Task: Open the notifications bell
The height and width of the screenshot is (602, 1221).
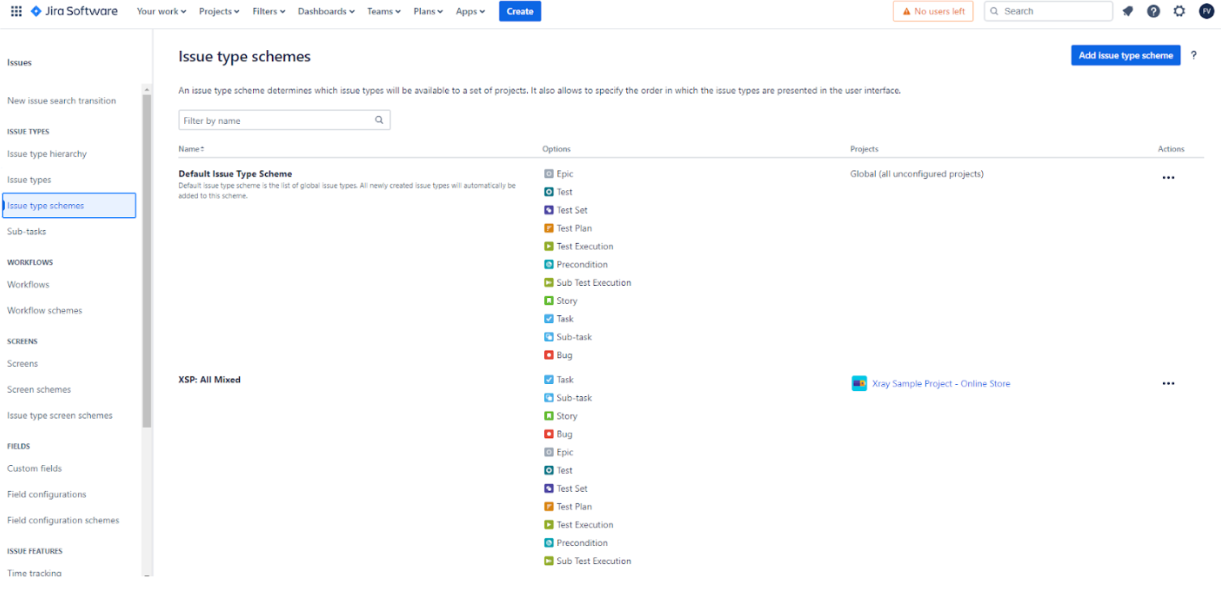Action: pos(1129,11)
